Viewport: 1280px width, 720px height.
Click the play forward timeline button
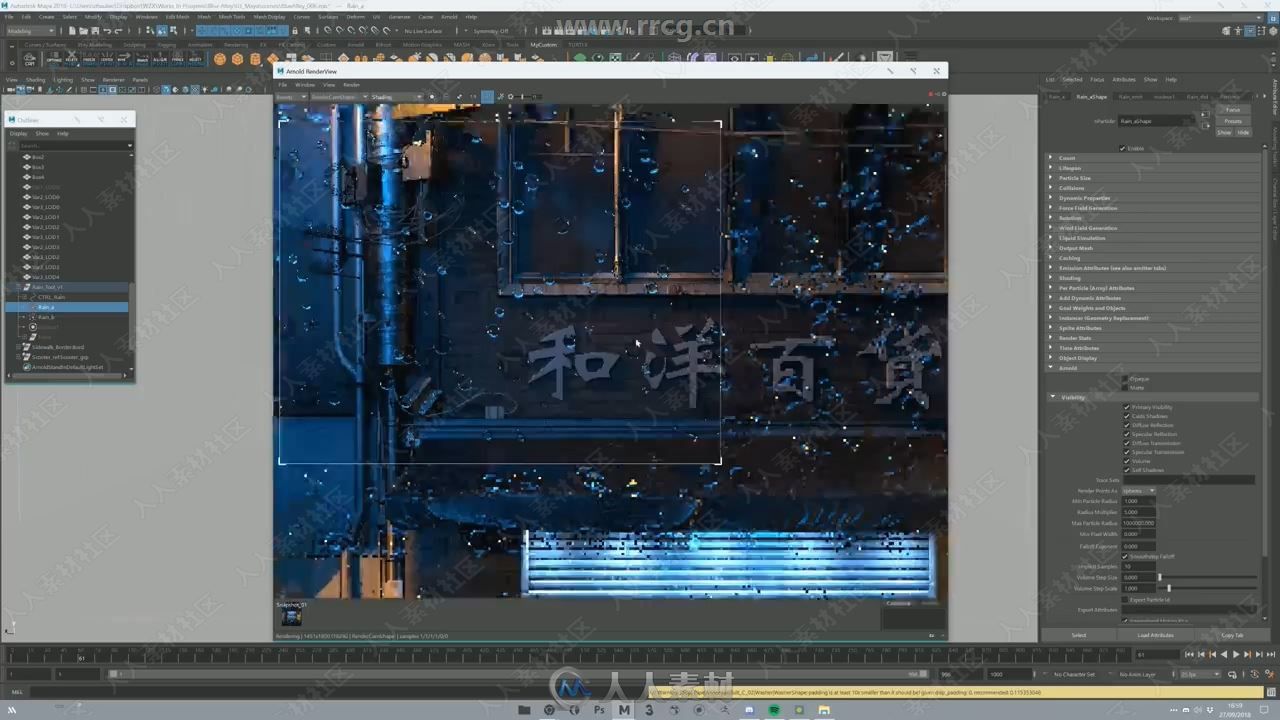tap(1235, 654)
